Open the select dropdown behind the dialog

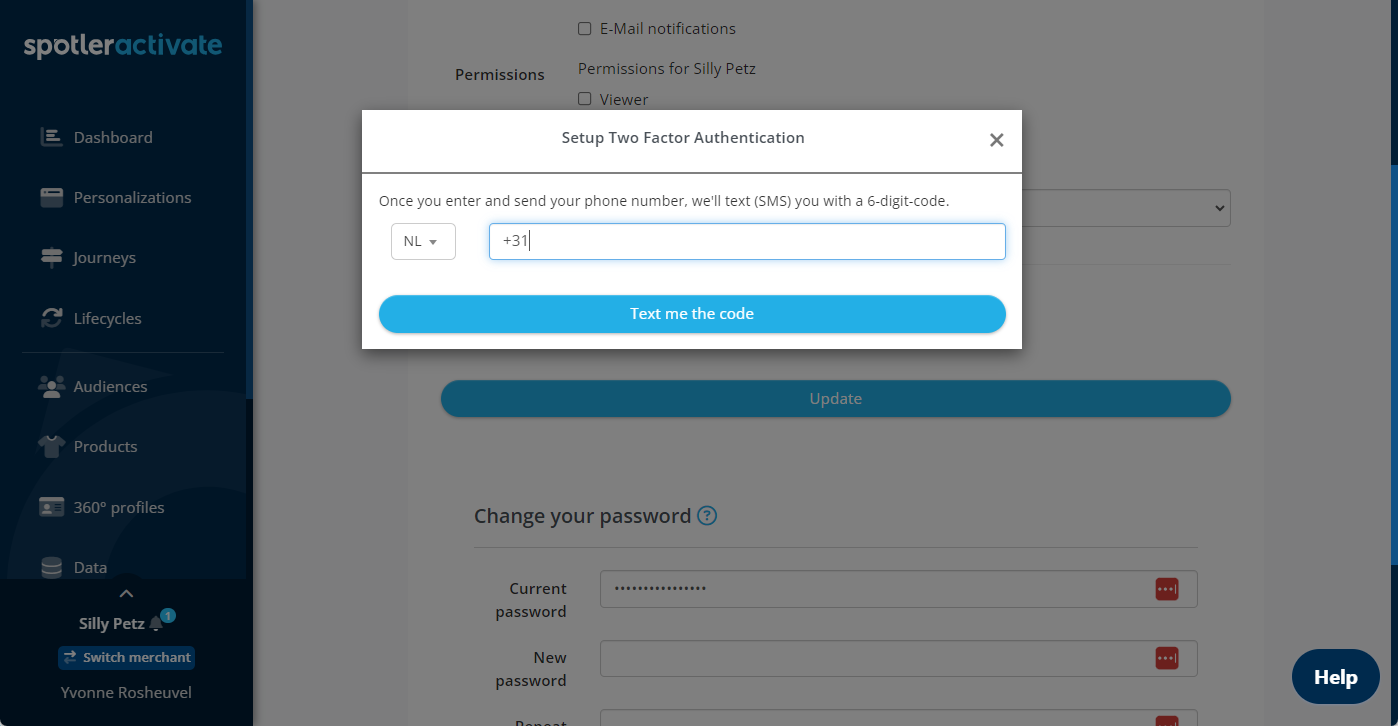(1127, 208)
